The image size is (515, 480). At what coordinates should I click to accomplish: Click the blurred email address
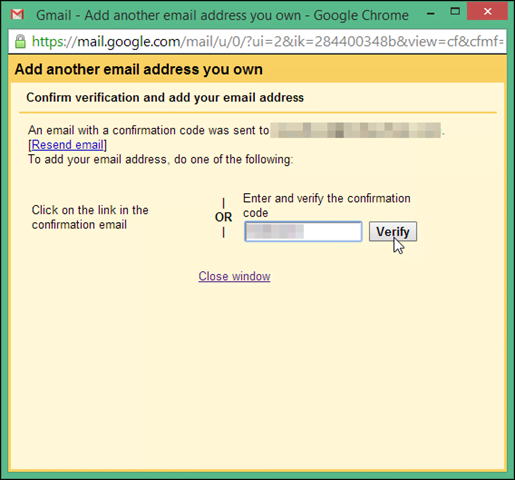[x=356, y=130]
